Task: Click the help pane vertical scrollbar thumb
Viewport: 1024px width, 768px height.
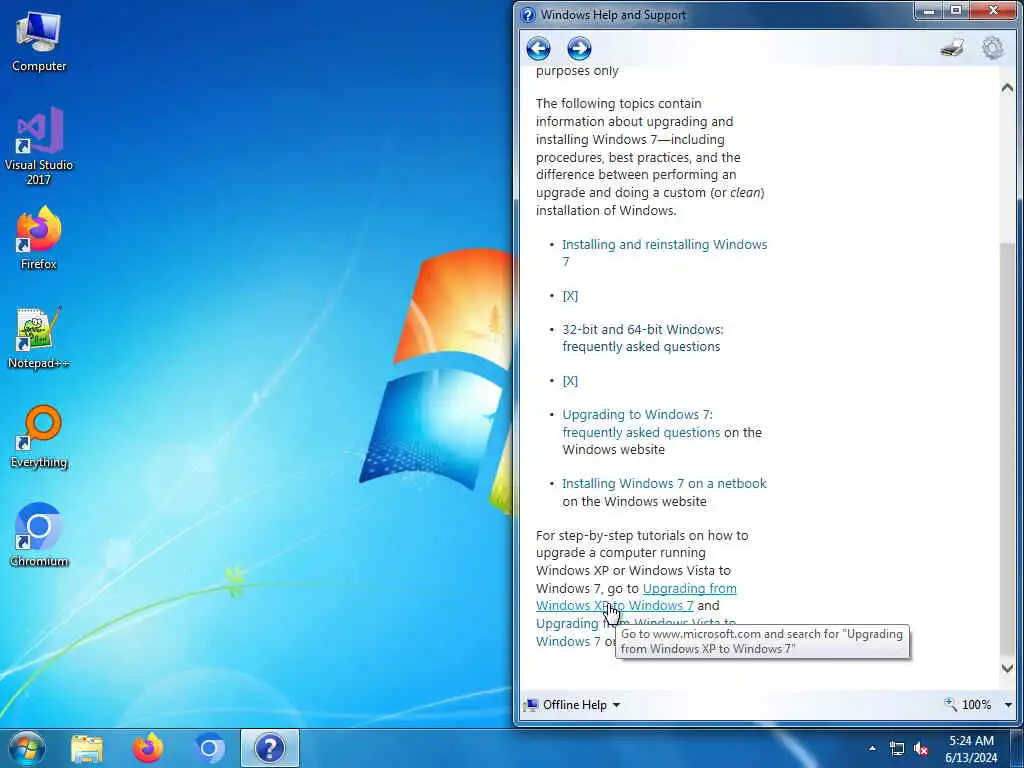Action: coord(1007,449)
